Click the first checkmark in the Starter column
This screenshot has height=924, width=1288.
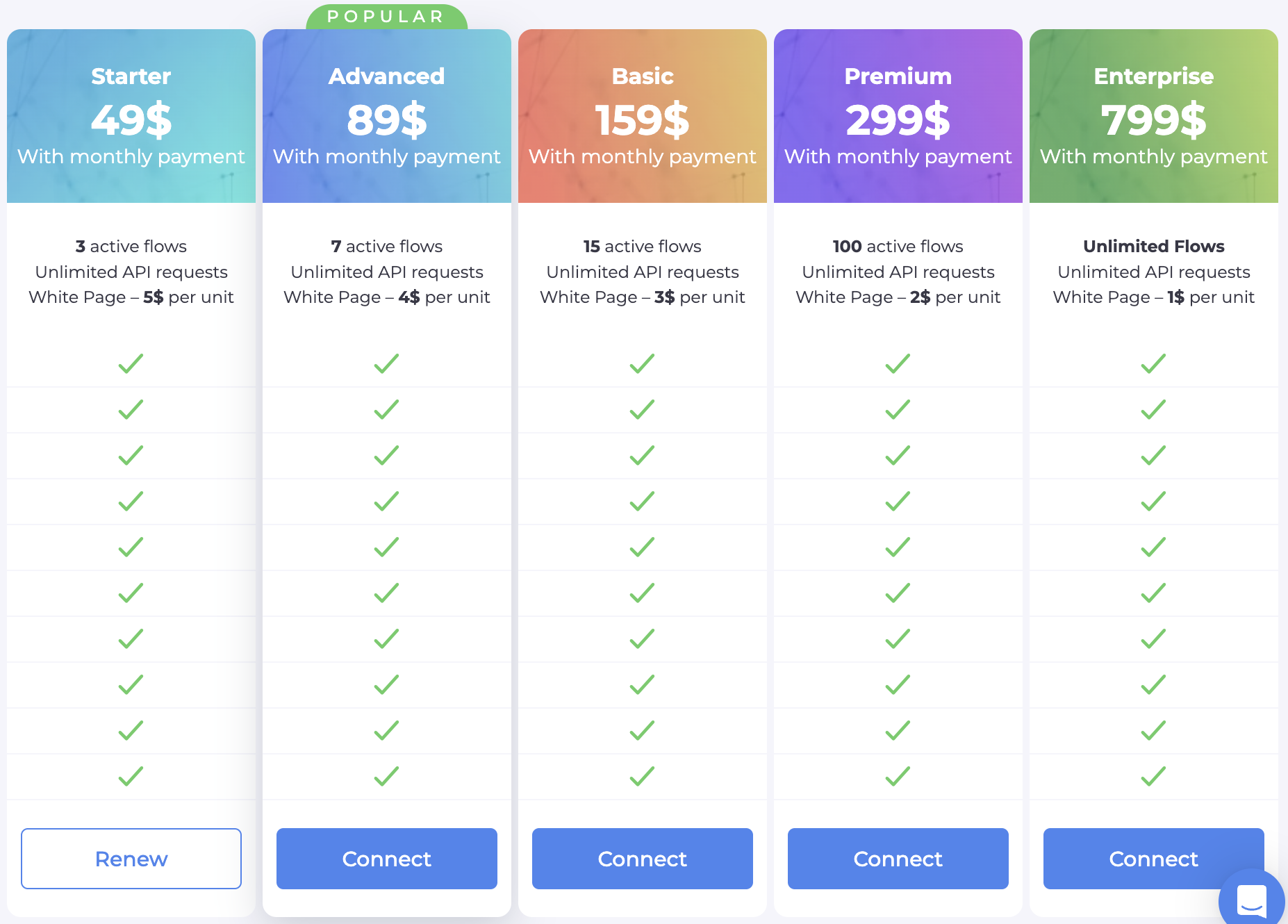coord(131,363)
